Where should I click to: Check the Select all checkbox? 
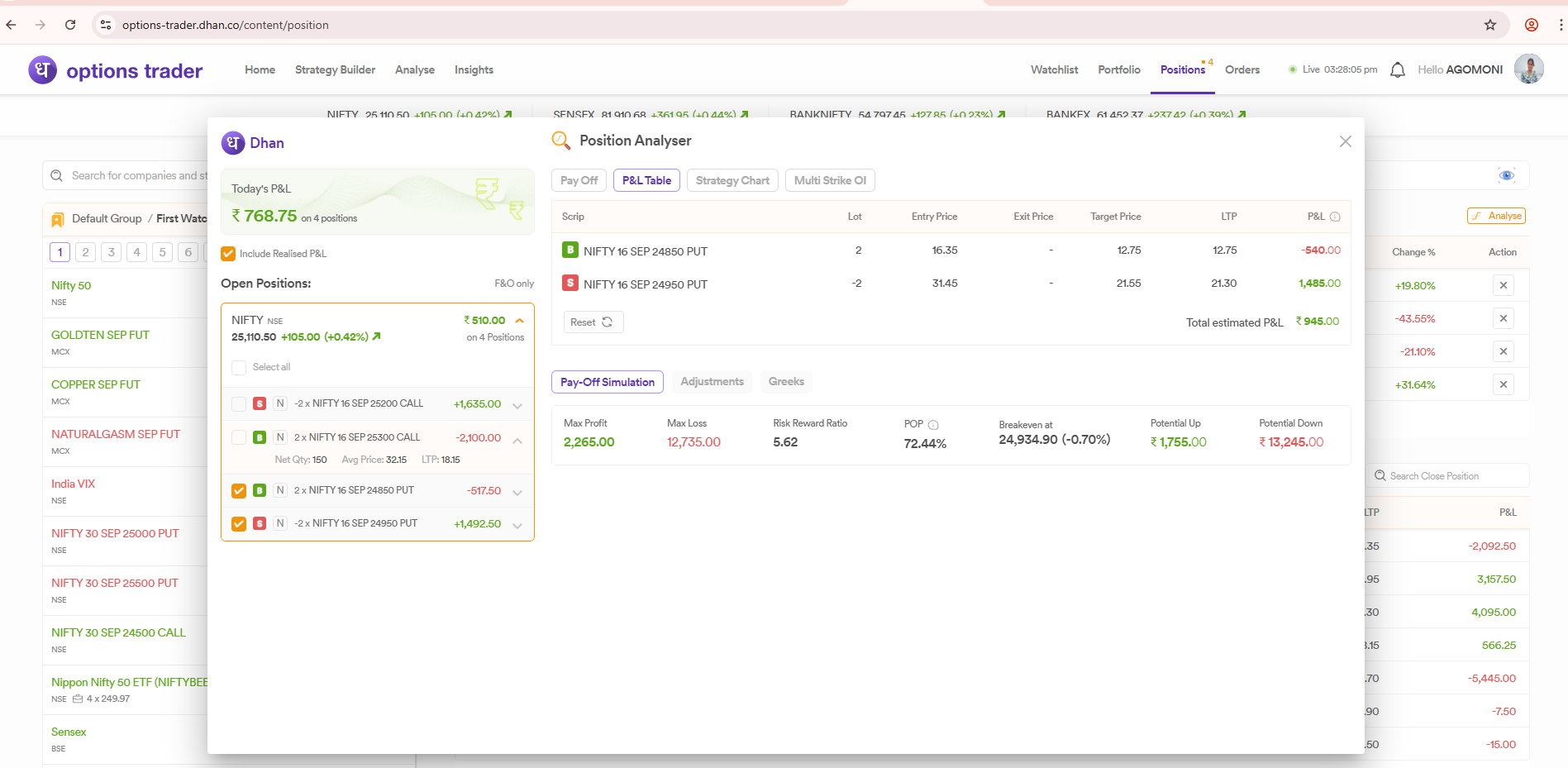point(239,367)
